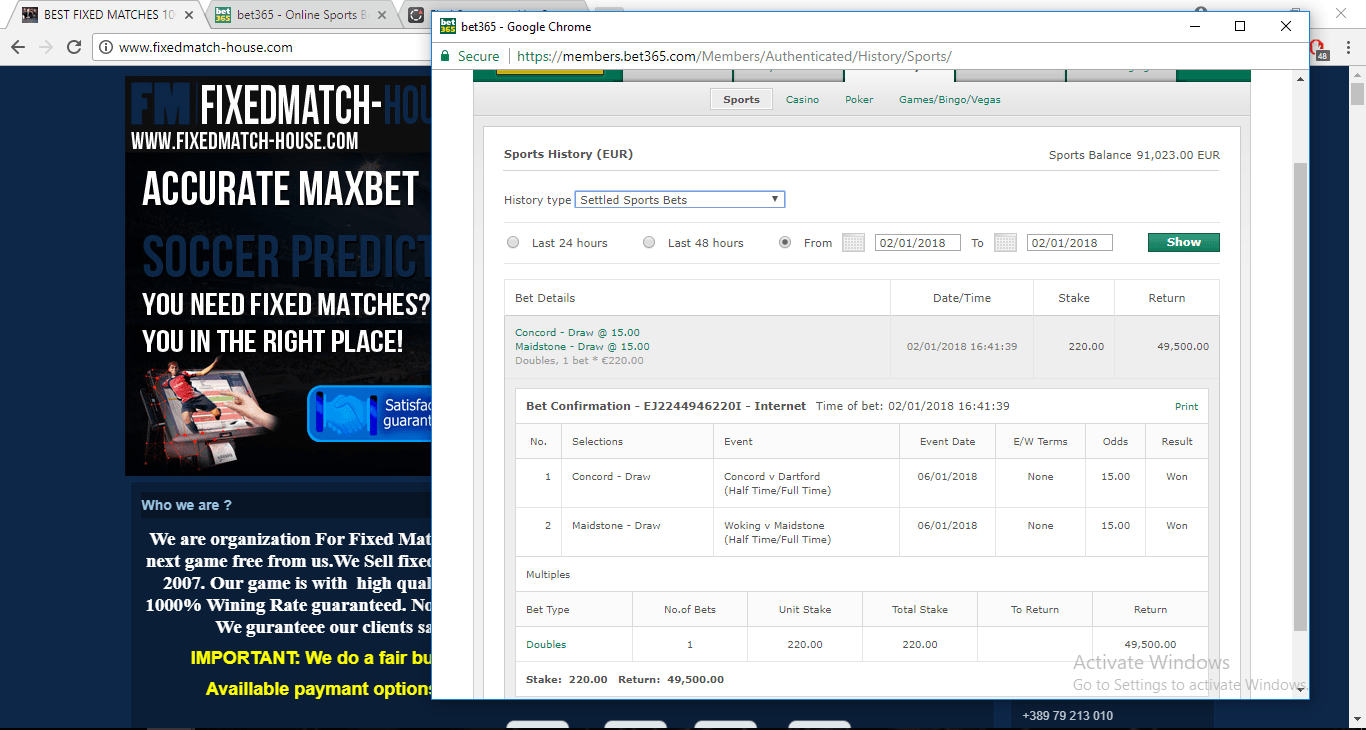Image resolution: width=1366 pixels, height=730 pixels.
Task: Reload the fixedmatch-house page
Action: [x=74, y=47]
